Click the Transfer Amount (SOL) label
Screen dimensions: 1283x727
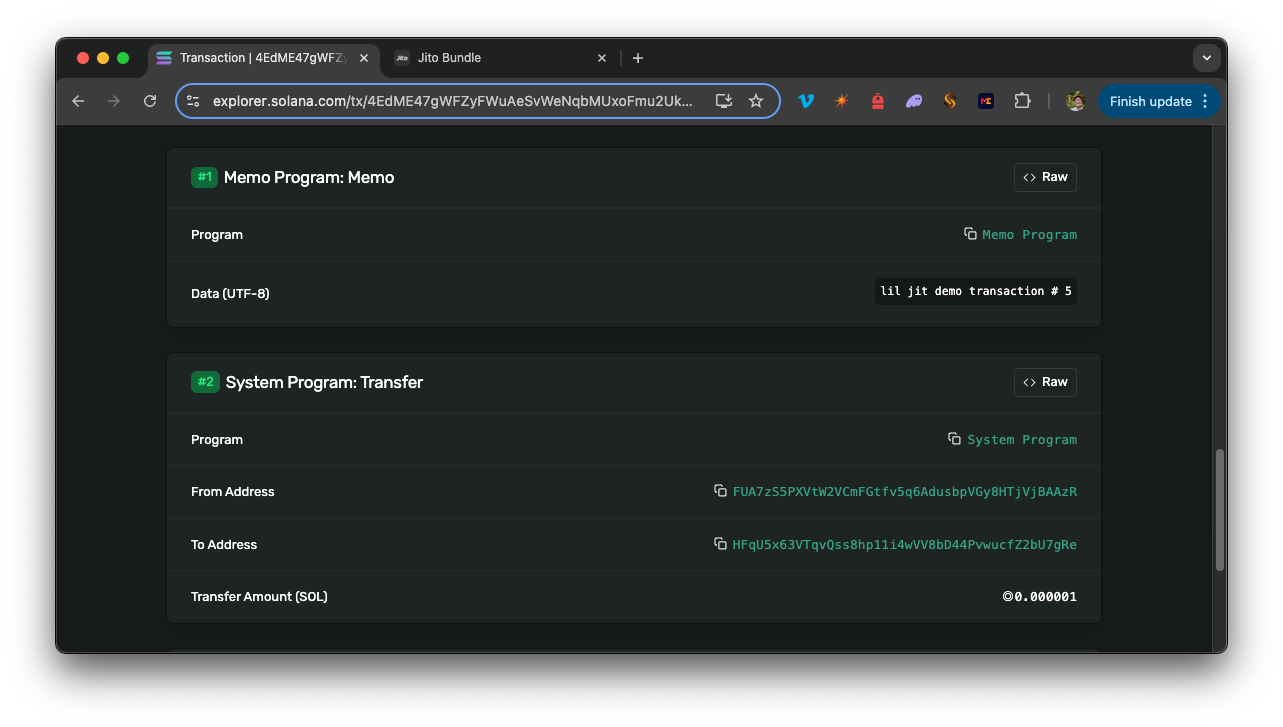pos(259,597)
